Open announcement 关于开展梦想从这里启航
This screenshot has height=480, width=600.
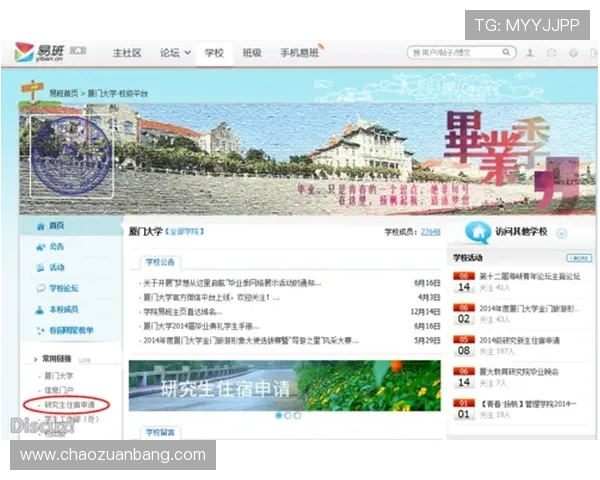click(x=232, y=283)
